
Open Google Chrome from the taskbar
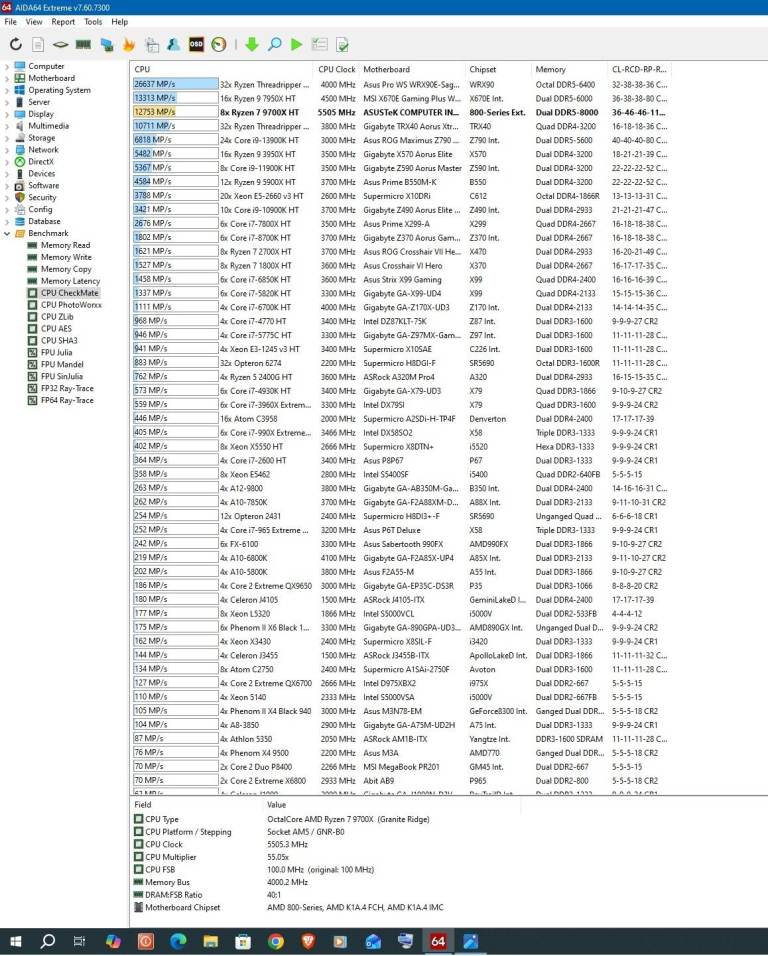coord(275,941)
